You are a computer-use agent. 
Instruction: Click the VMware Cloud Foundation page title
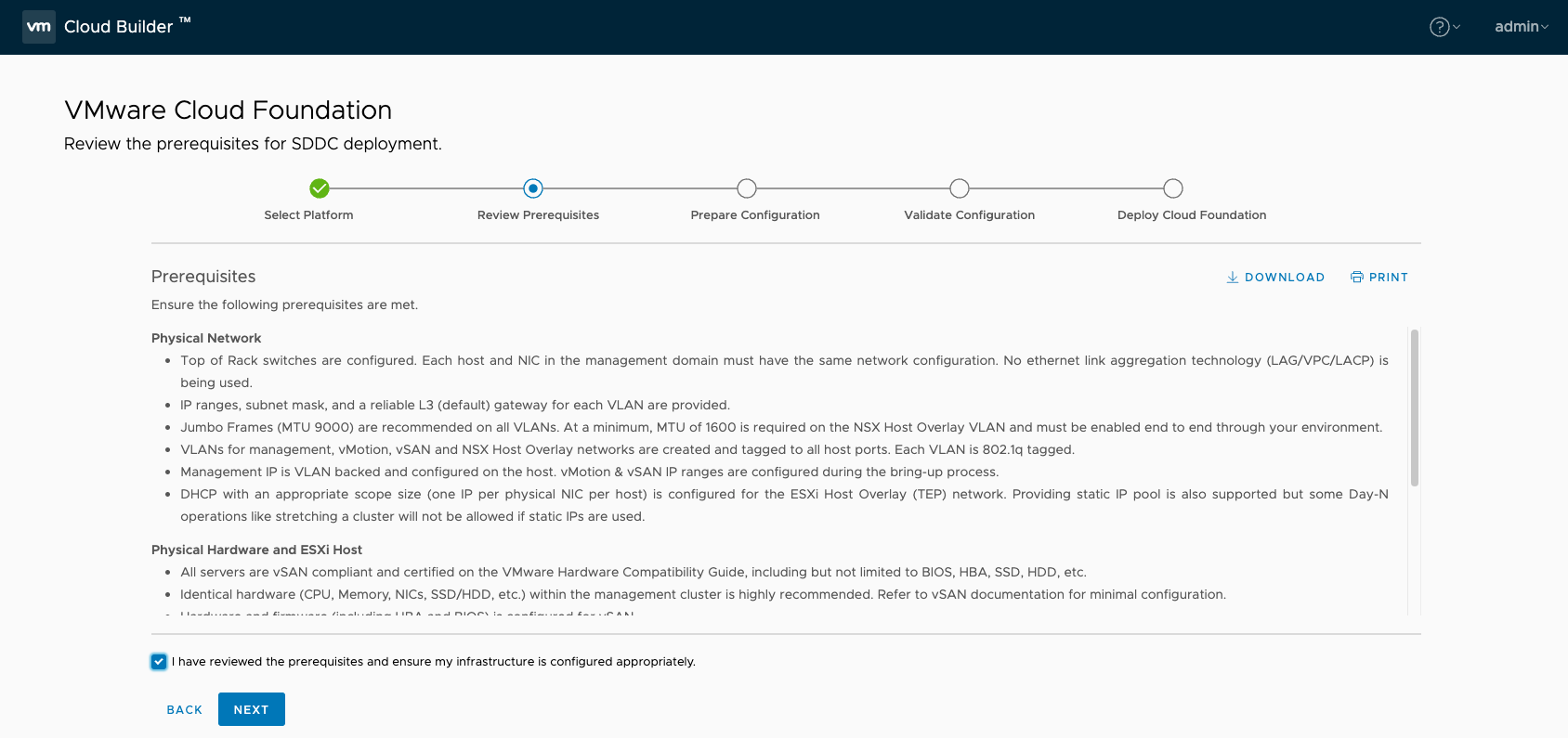pyautogui.click(x=228, y=110)
